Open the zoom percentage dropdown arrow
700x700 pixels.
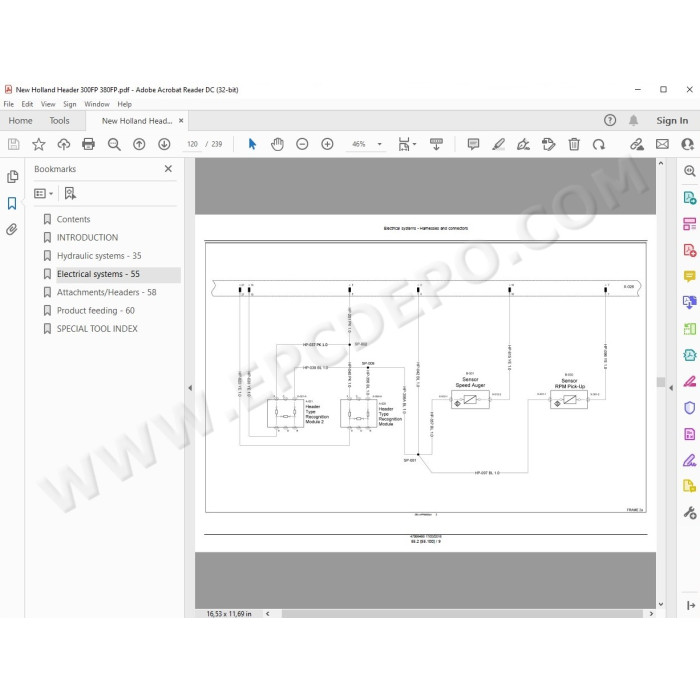(379, 144)
